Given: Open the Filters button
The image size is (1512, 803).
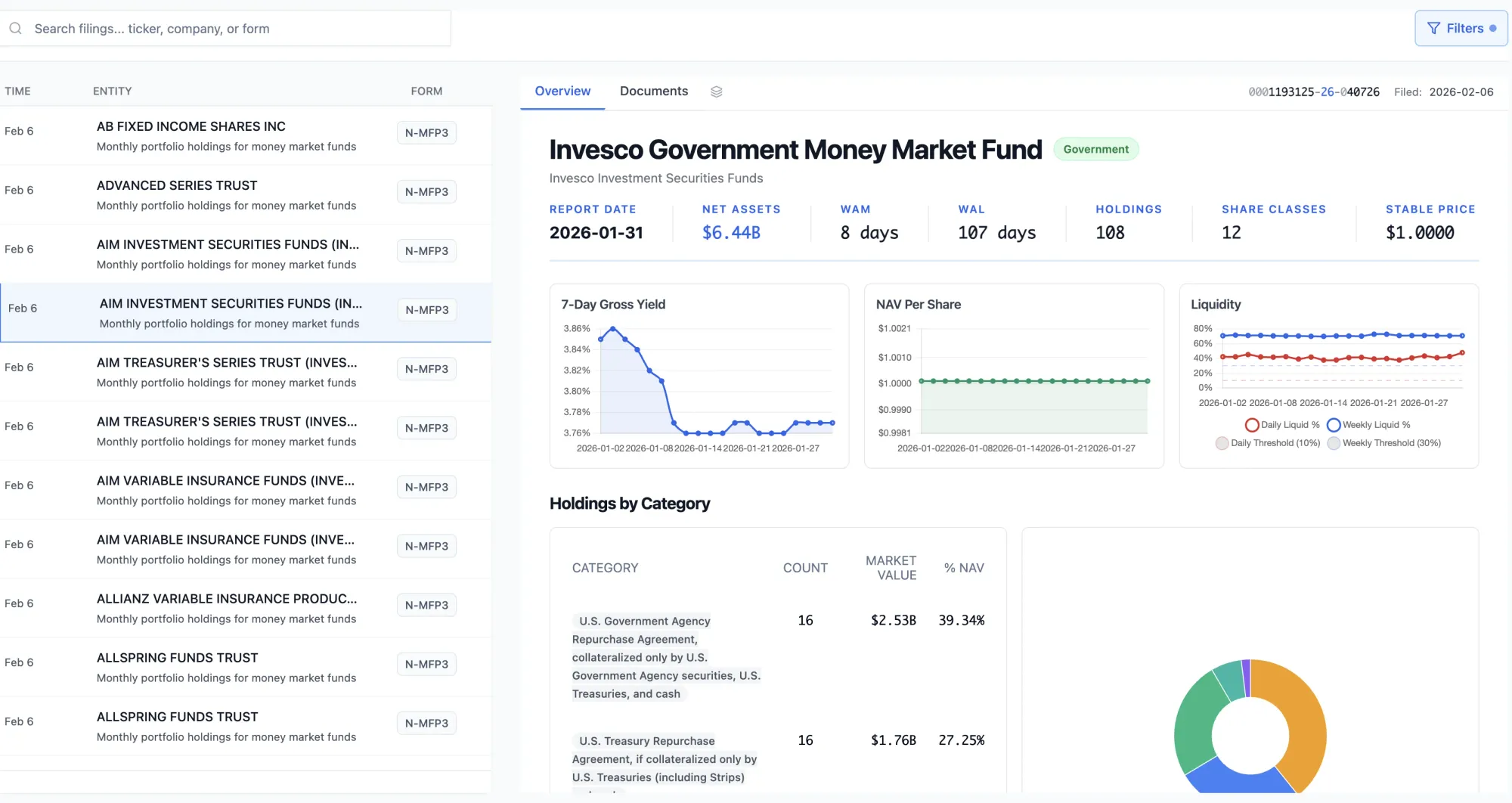Looking at the screenshot, I should coord(1461,29).
